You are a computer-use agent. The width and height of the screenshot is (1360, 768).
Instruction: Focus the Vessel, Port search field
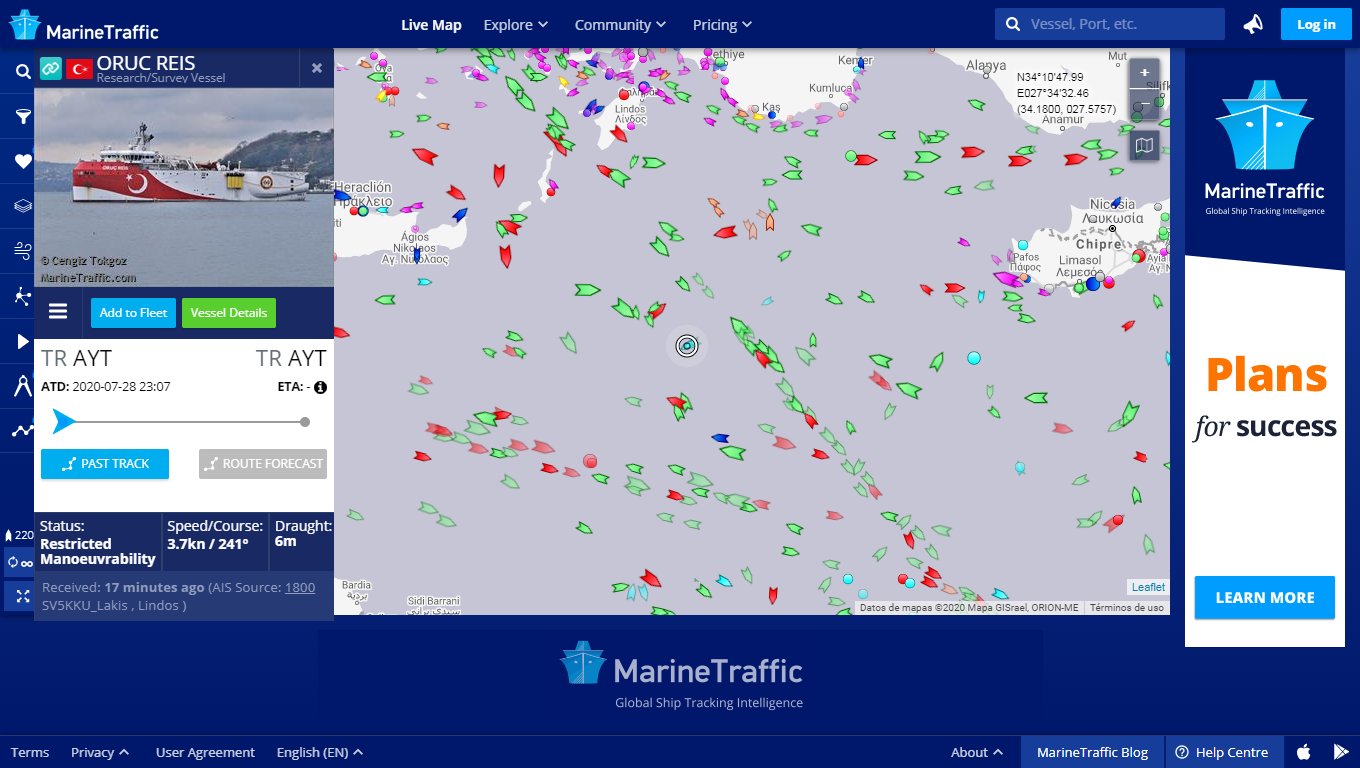(x=1110, y=24)
